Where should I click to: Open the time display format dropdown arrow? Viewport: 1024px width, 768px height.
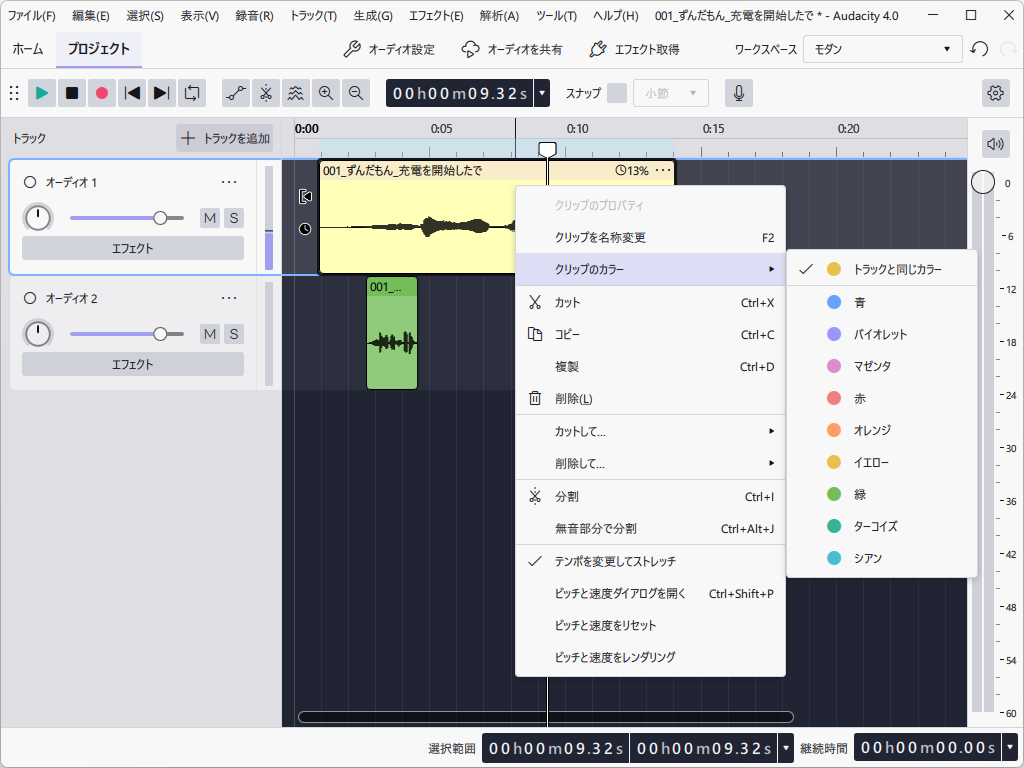click(x=541, y=93)
